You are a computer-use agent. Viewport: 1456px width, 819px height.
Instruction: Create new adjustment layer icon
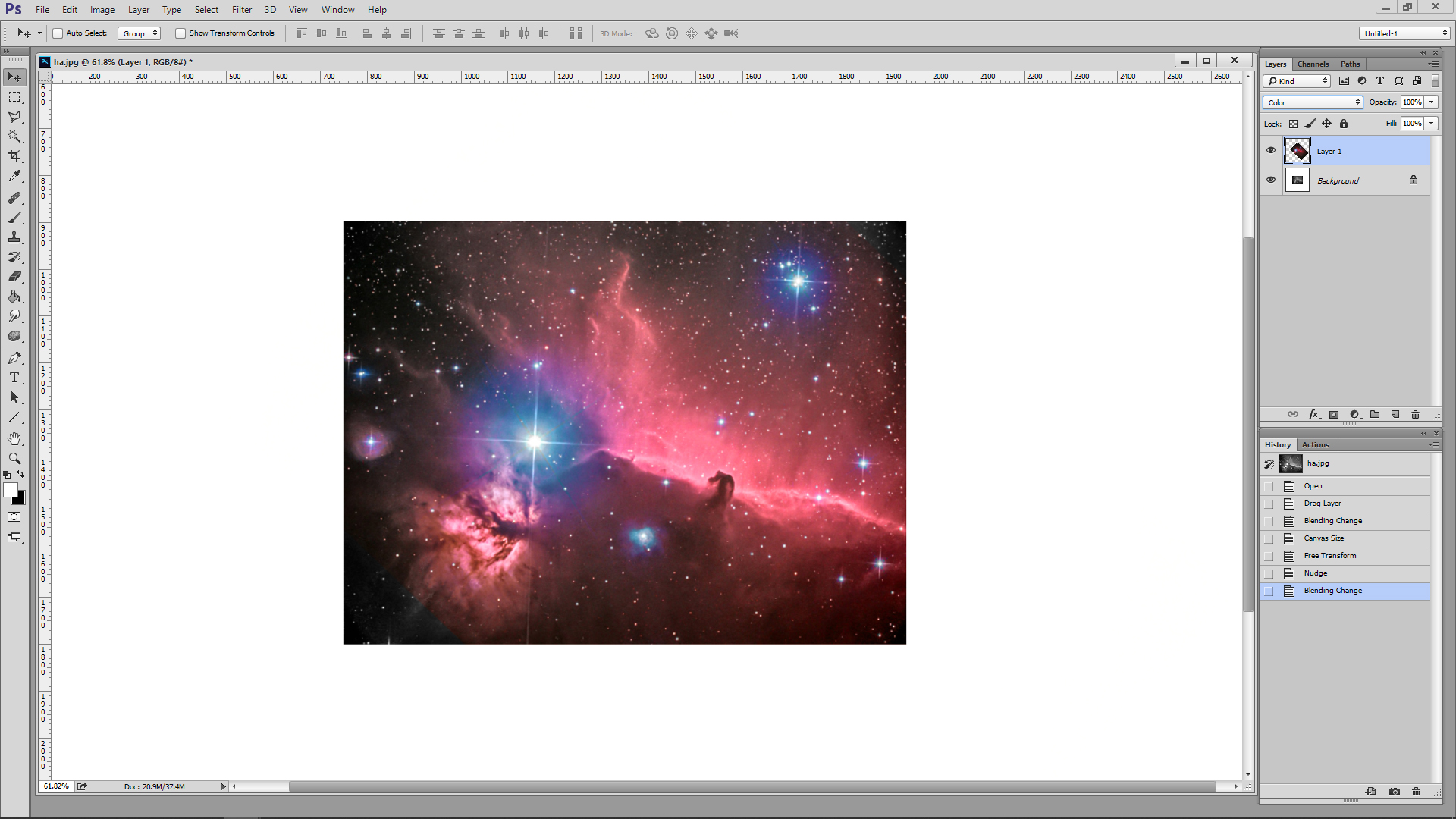click(x=1354, y=415)
